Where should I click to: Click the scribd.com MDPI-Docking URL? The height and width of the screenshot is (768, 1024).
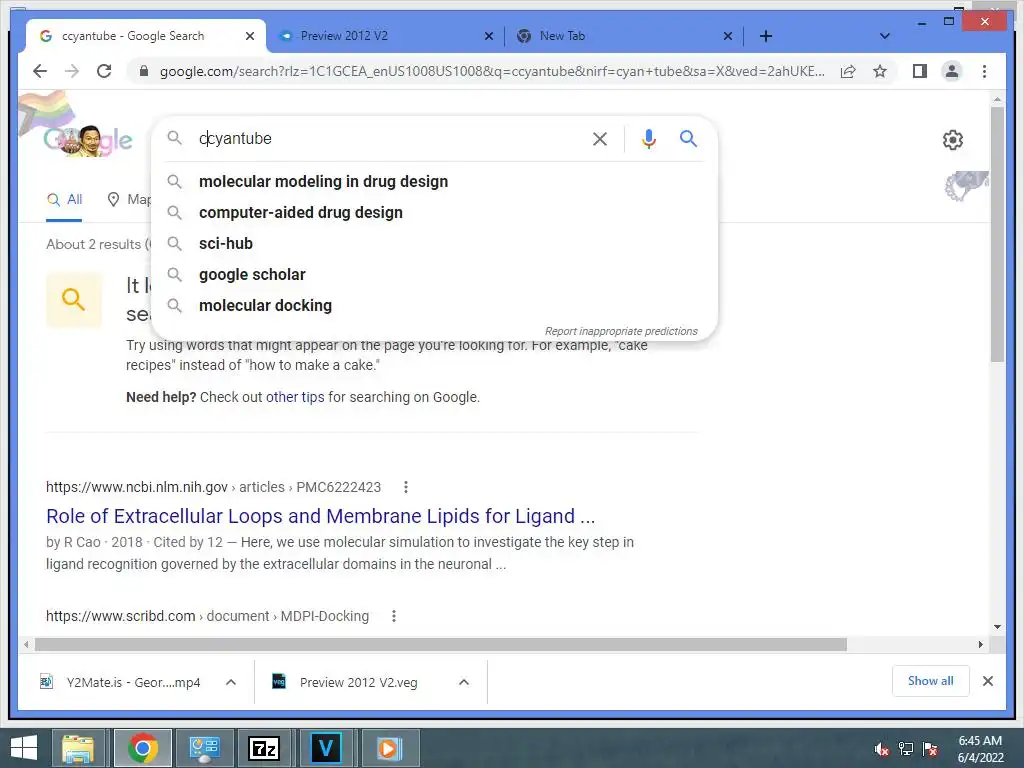pos(207,616)
